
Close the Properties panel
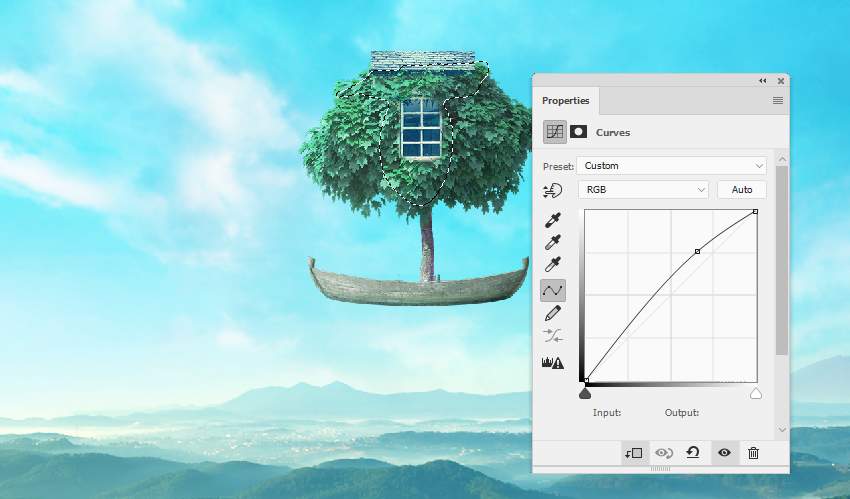pyautogui.click(x=781, y=81)
